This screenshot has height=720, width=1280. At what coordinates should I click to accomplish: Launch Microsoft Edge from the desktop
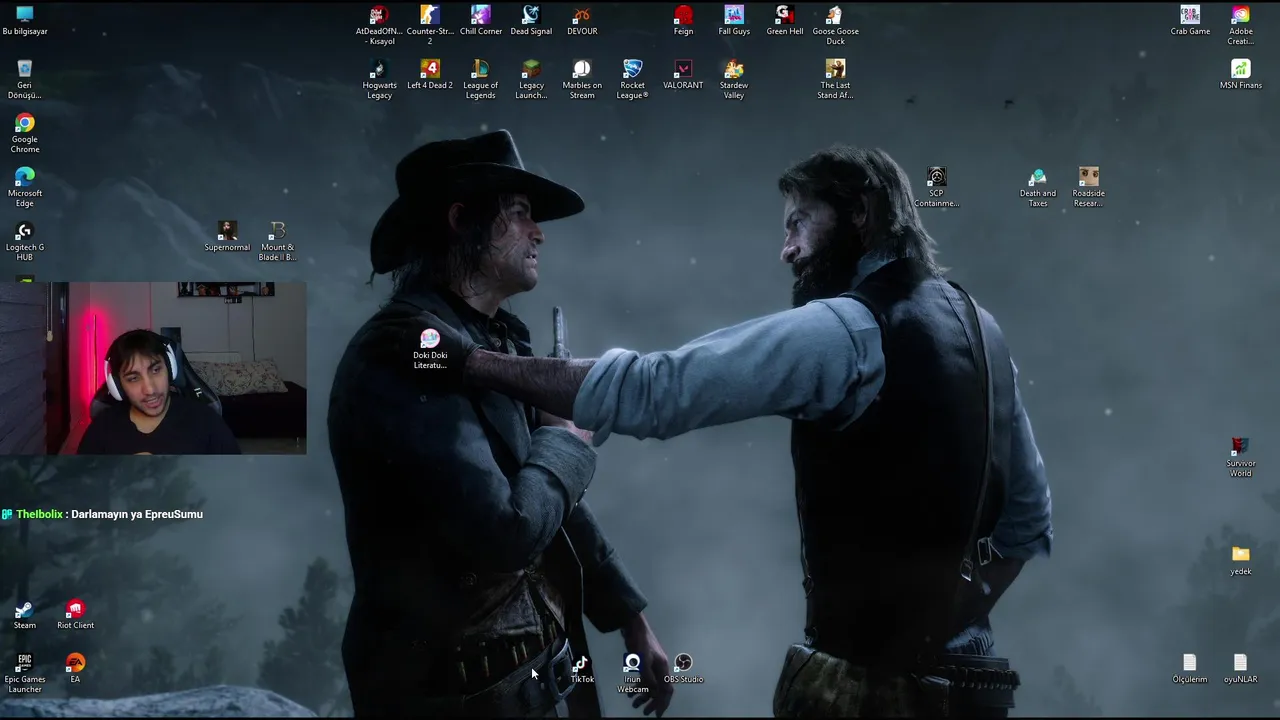tap(25, 187)
